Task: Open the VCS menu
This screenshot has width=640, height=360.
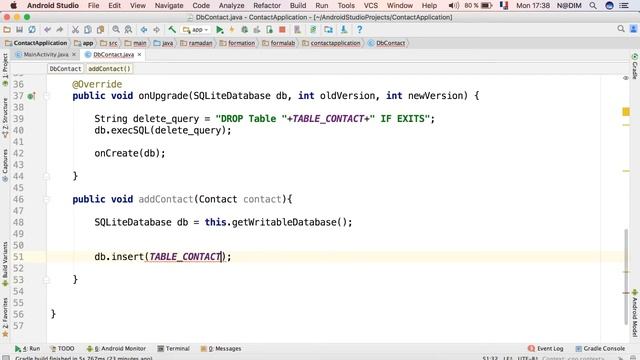Action: point(371,5)
